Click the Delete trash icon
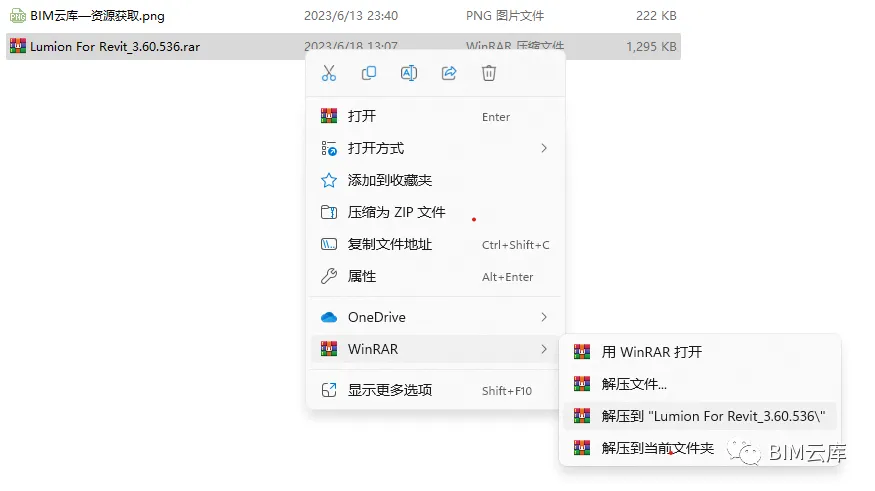 coord(489,73)
